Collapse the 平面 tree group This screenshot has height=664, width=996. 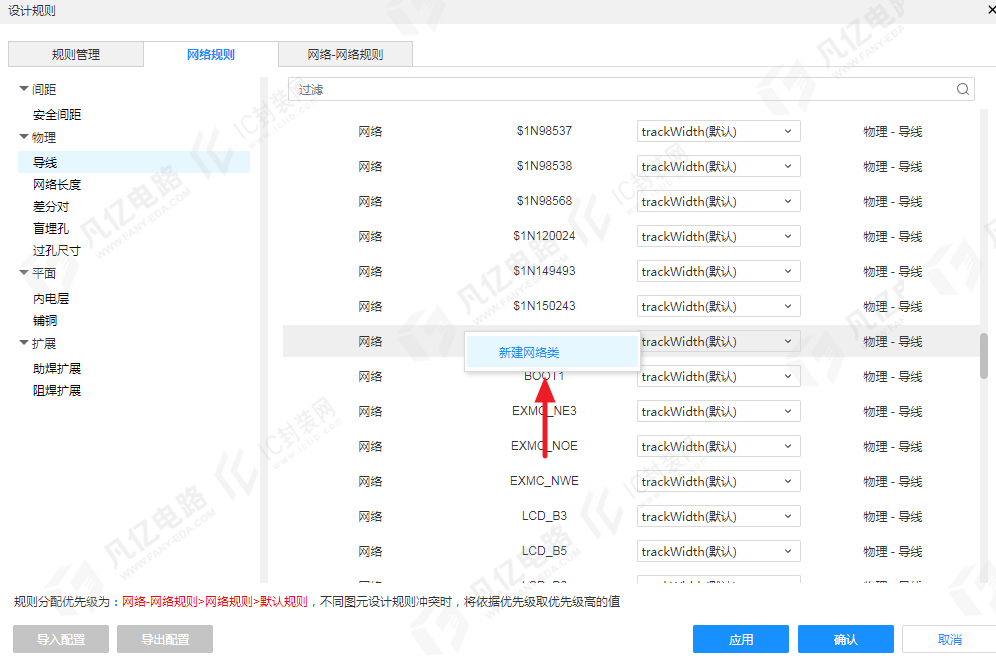click(x=24, y=273)
